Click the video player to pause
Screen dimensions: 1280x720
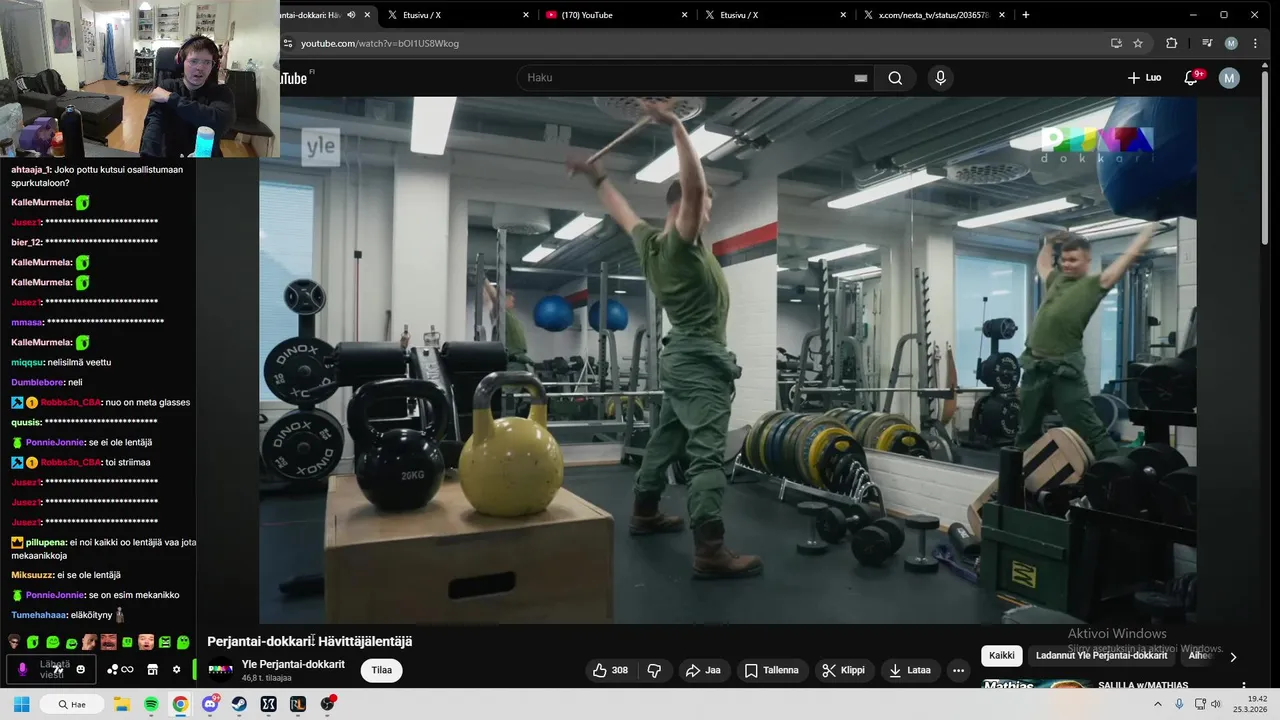(x=727, y=360)
